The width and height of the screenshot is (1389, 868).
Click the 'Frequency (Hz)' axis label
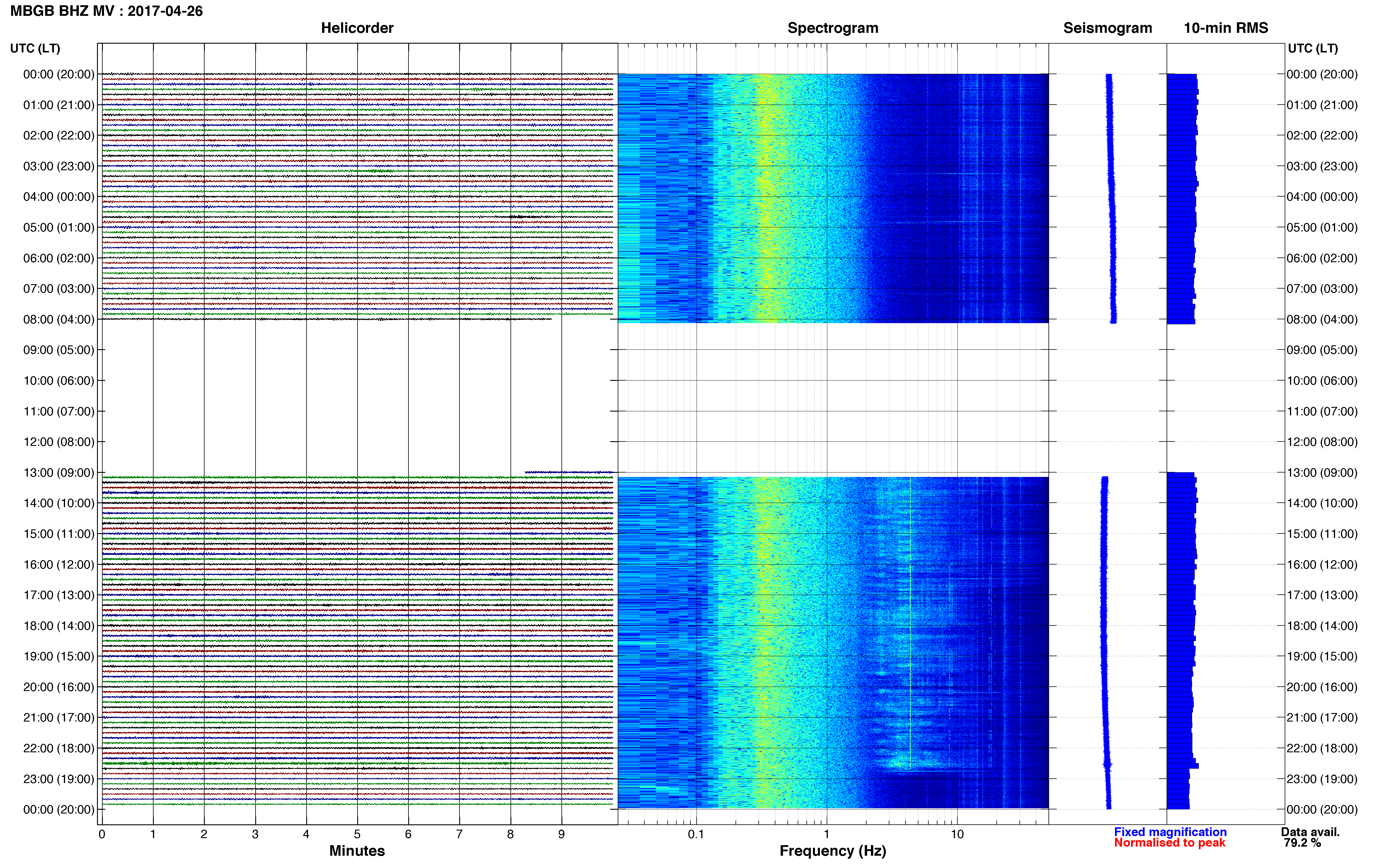pos(833,851)
